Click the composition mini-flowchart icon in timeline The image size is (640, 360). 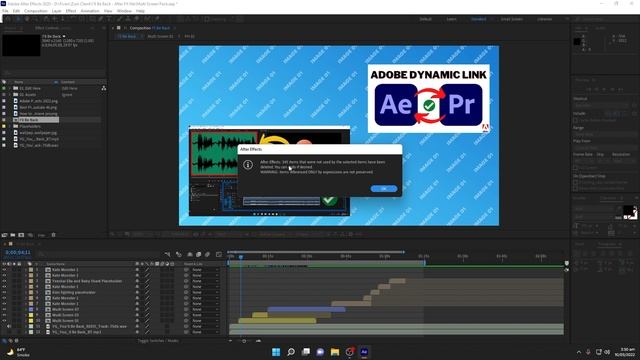167,254
